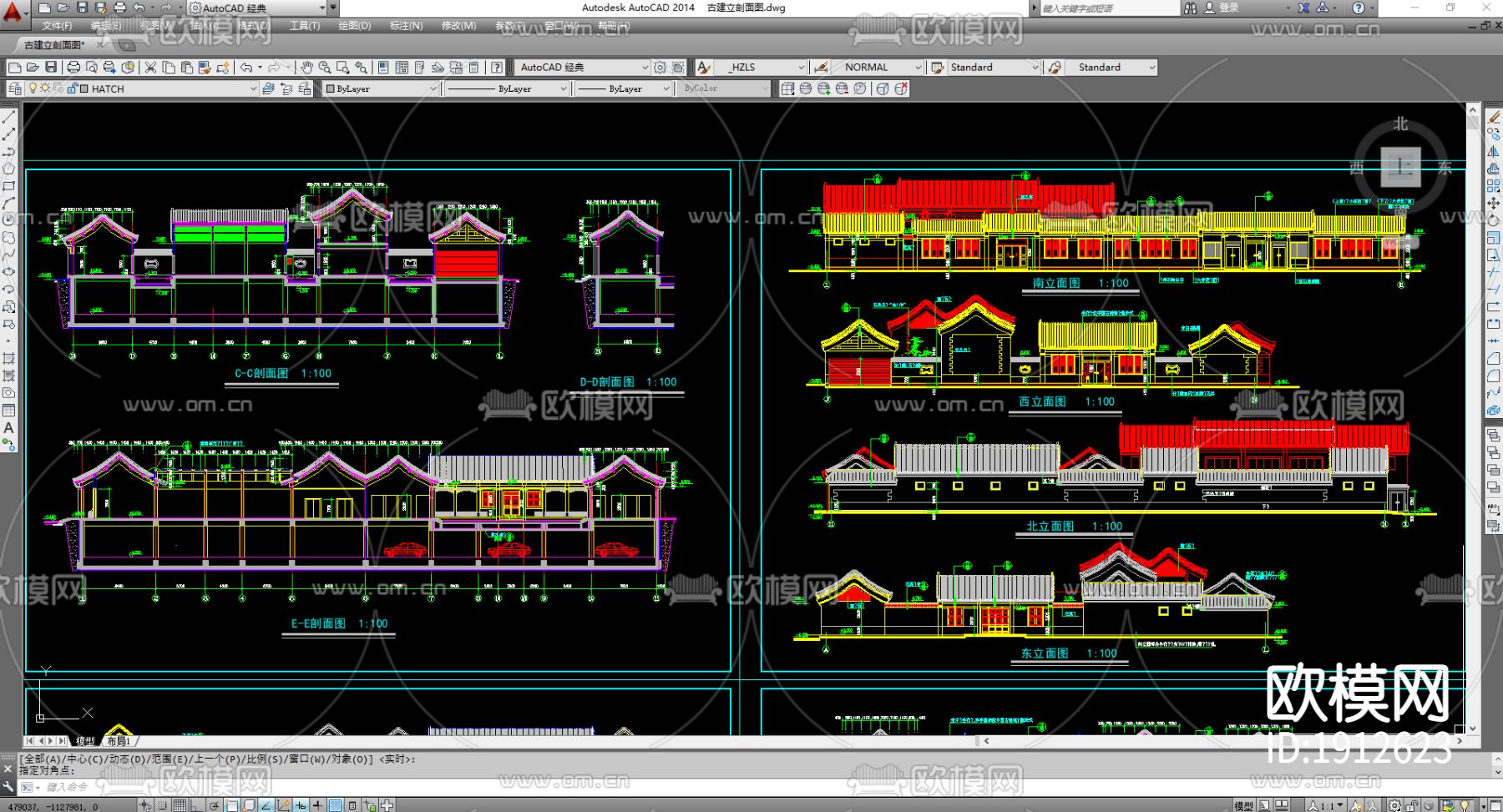Viewport: 1503px width, 812px height.
Task: Click the vertical scrollbar down arrow
Action: [x=1472, y=729]
